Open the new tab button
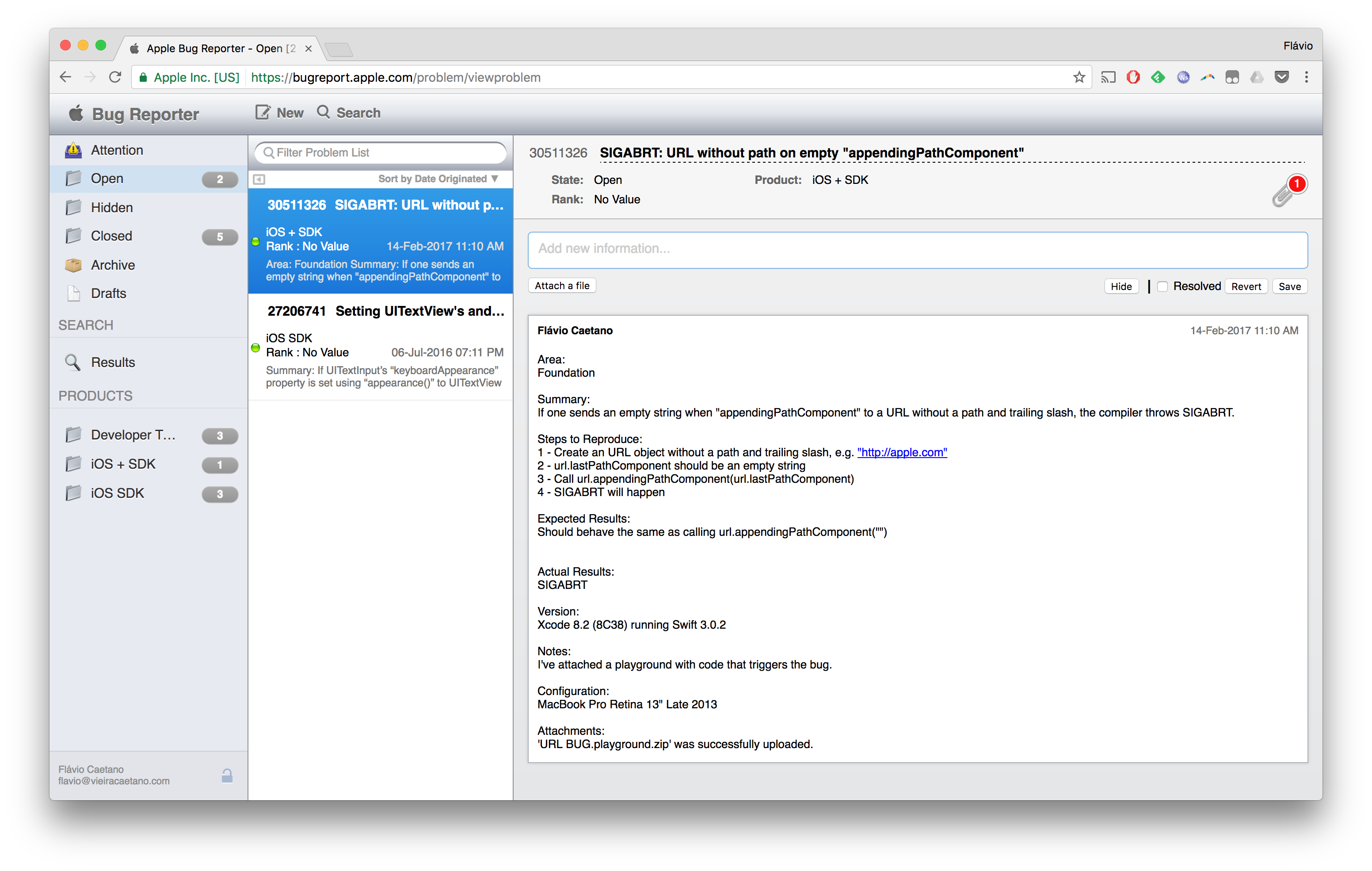1372x871 pixels. (x=339, y=50)
